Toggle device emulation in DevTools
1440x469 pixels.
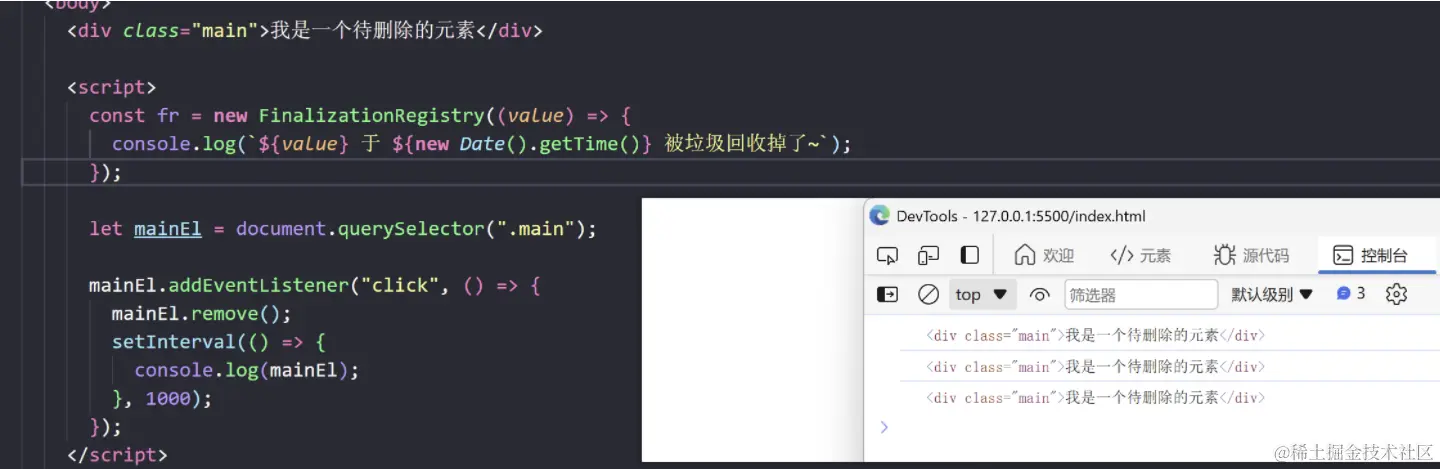[x=929, y=256]
